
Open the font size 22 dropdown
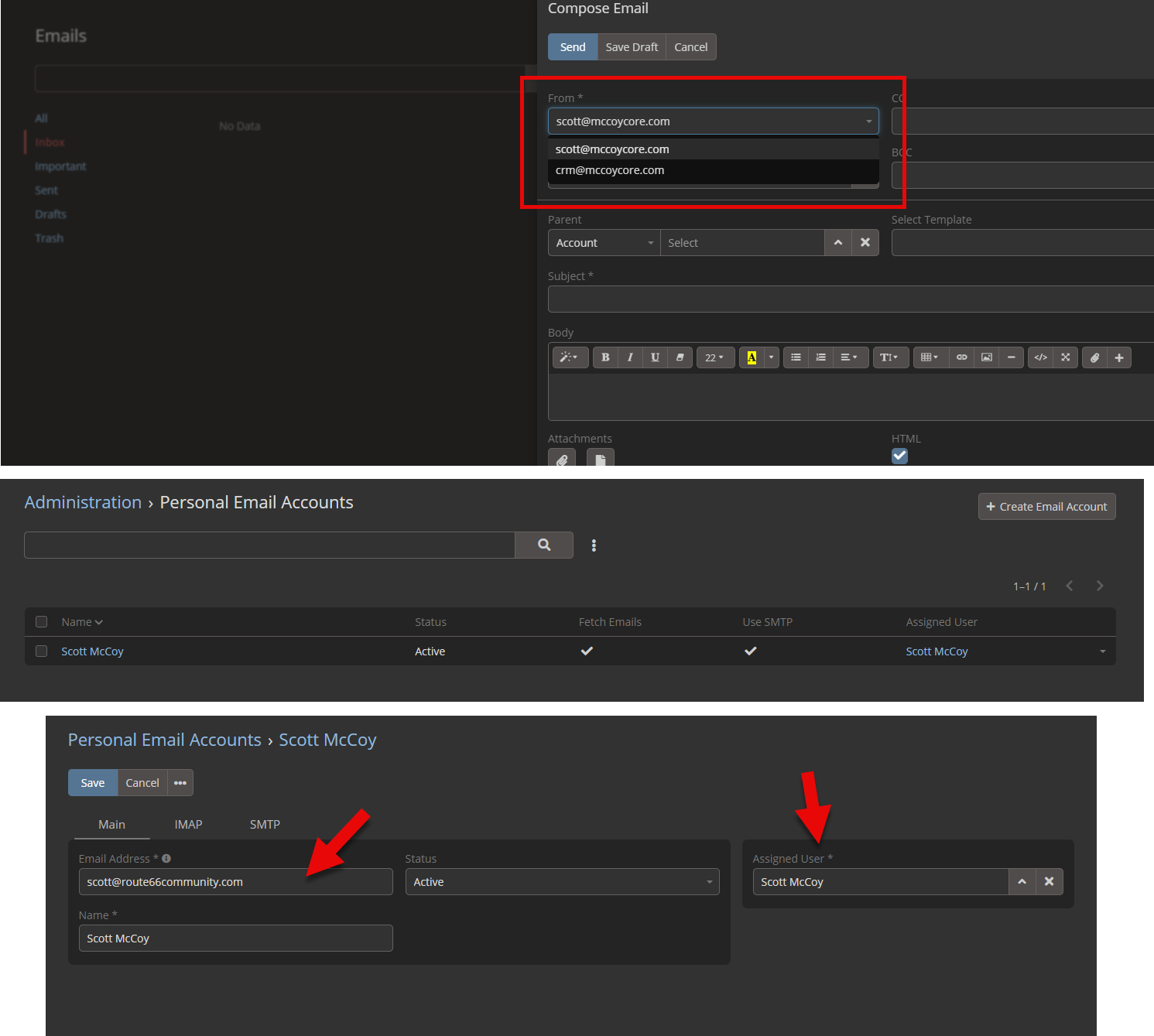(x=714, y=357)
